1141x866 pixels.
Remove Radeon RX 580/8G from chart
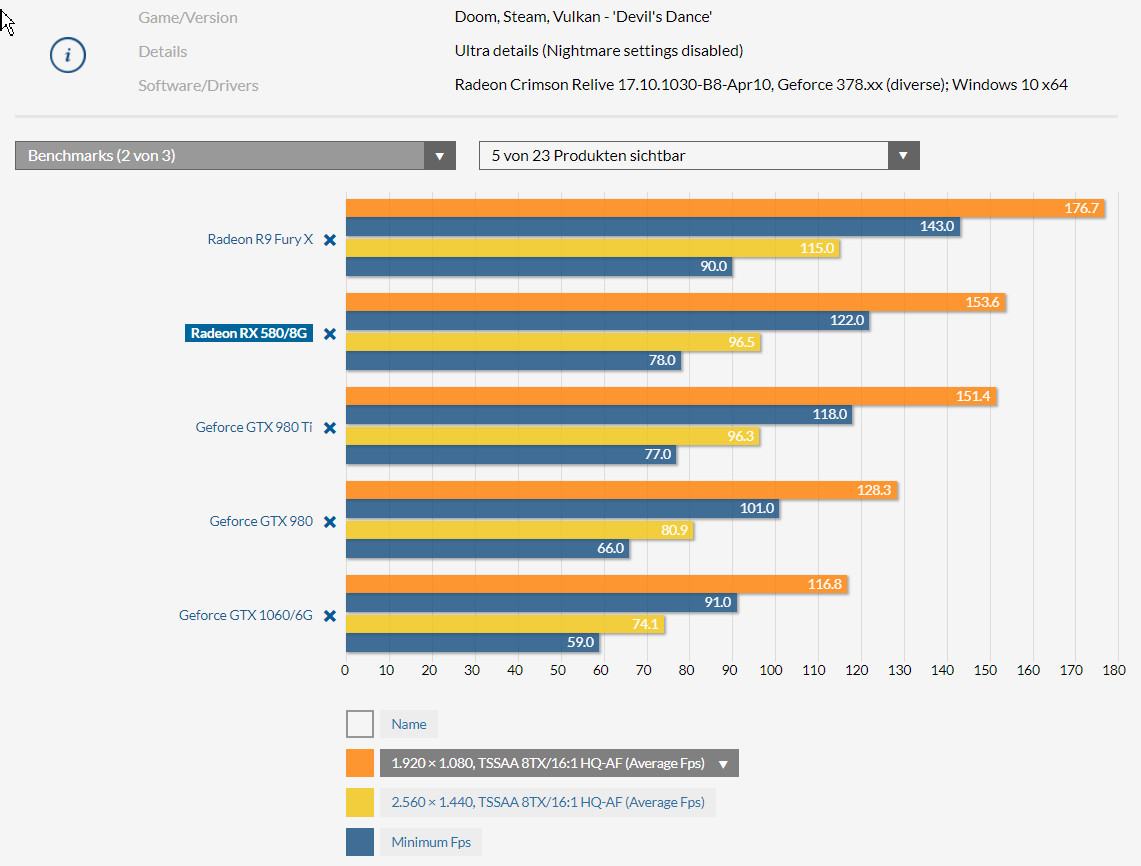330,333
